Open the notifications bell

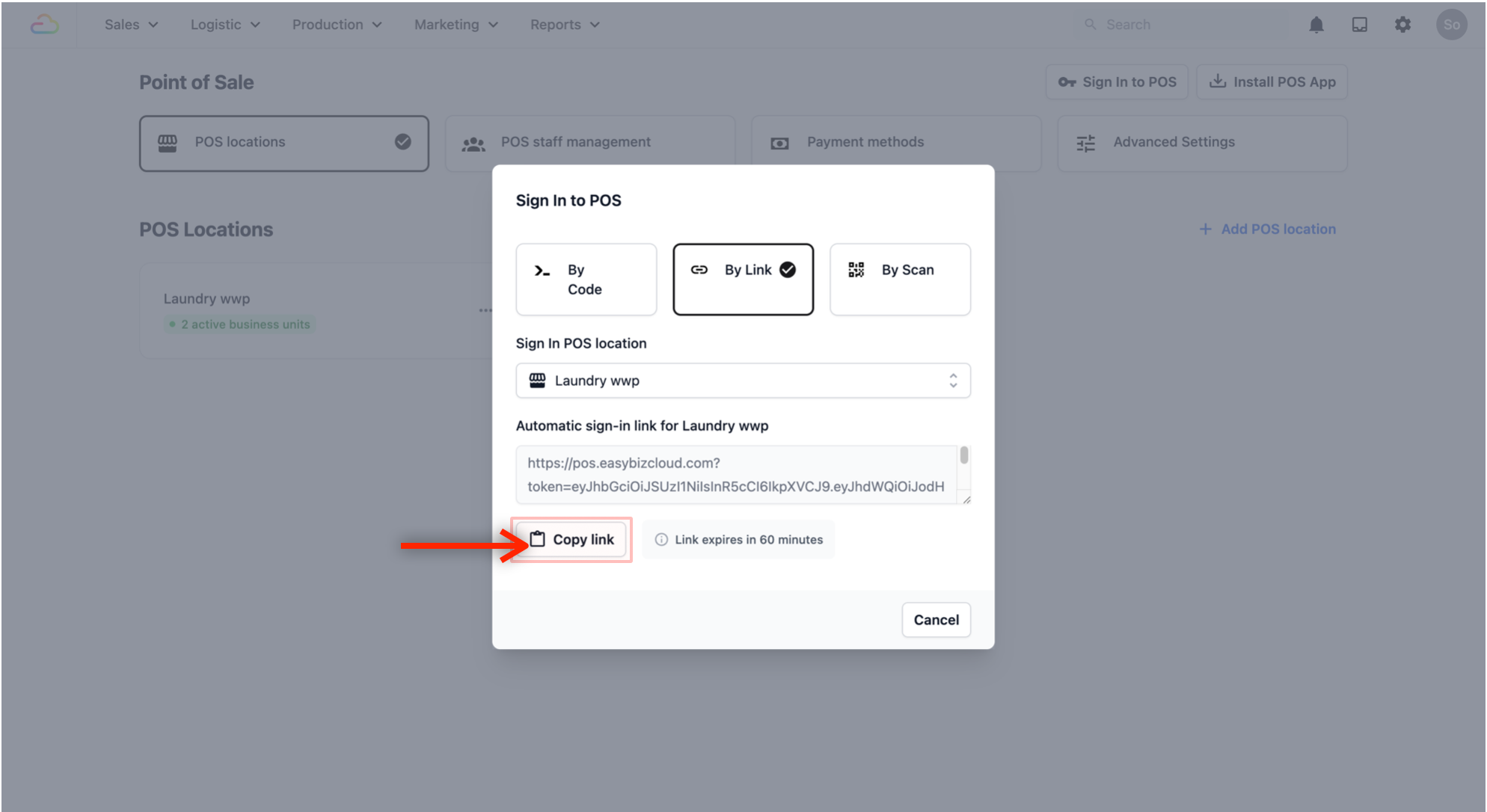[1316, 25]
